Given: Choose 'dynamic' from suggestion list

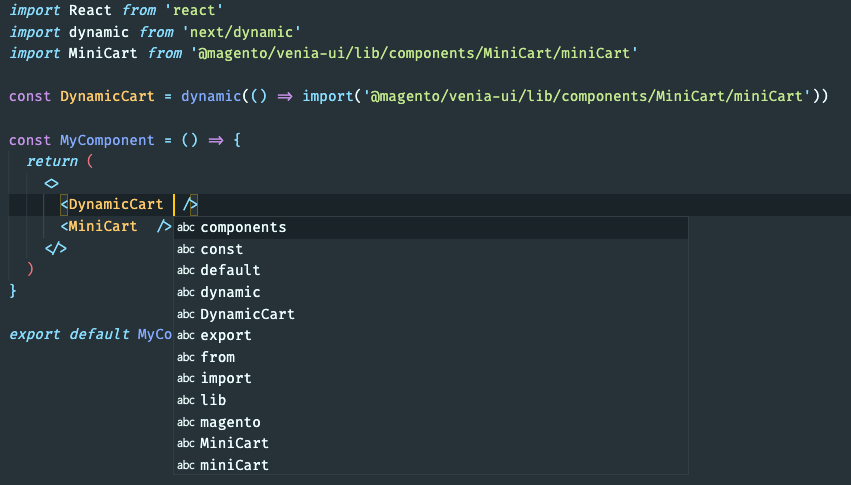Looking at the screenshot, I should pos(430,292).
